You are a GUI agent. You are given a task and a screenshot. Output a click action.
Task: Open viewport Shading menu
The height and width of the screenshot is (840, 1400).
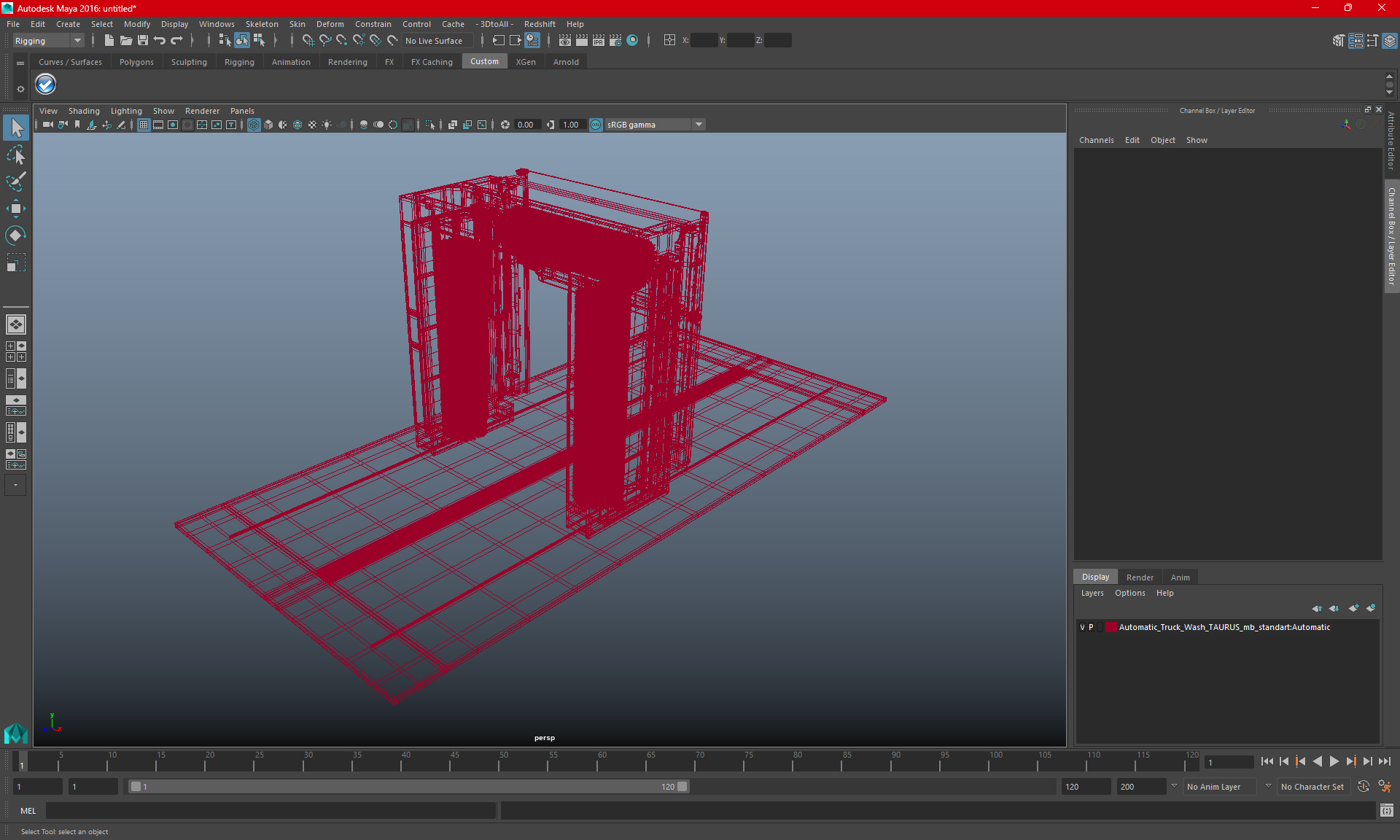tap(84, 111)
